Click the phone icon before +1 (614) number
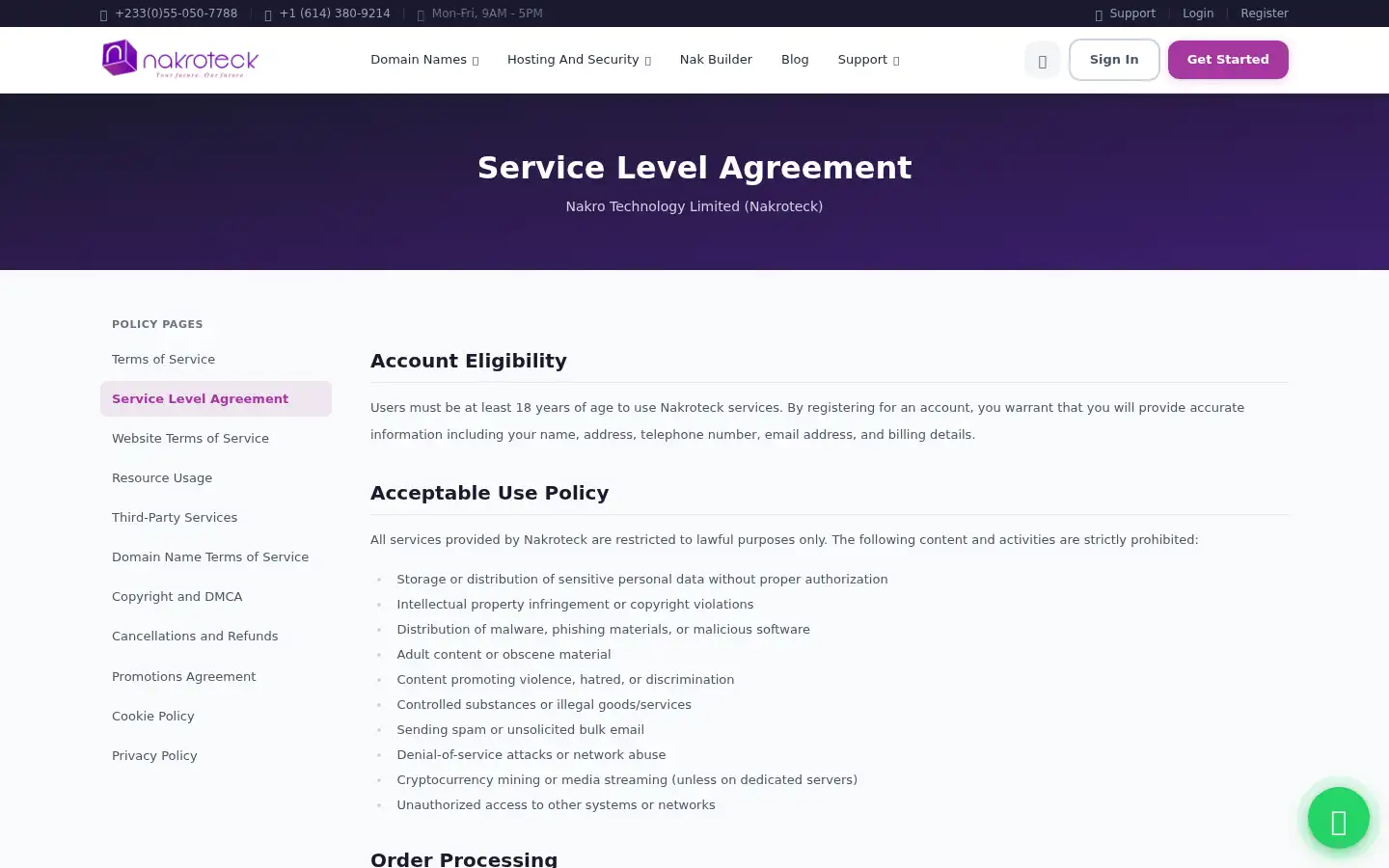 268,14
